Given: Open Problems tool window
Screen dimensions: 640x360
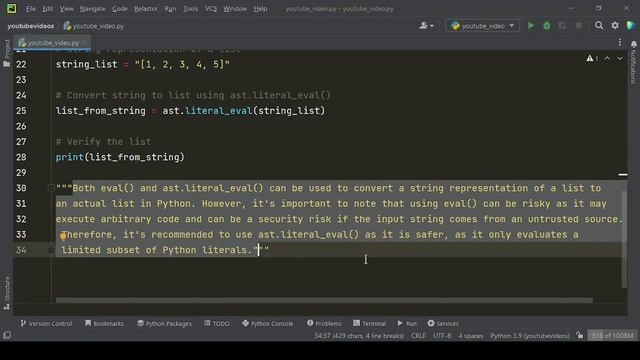Looking at the screenshot, I should point(324,323).
